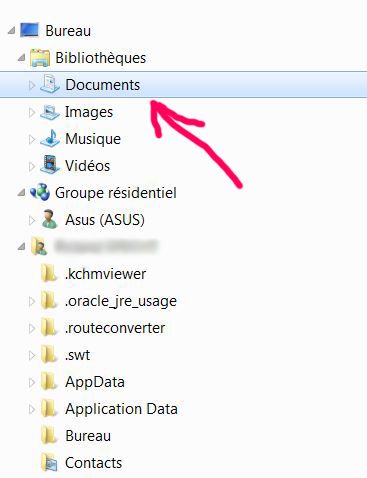Open the Vidéos library label

pos(87,166)
